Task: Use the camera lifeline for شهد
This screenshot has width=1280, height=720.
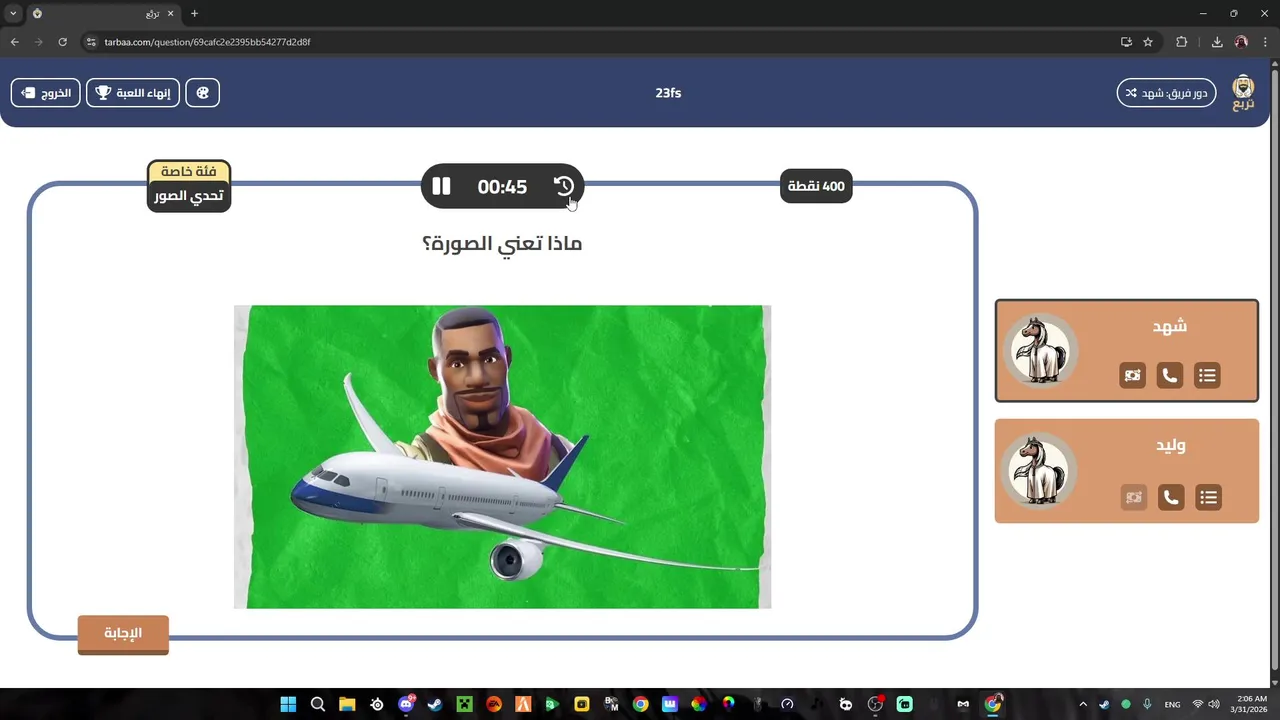Action: pyautogui.click(x=1132, y=376)
